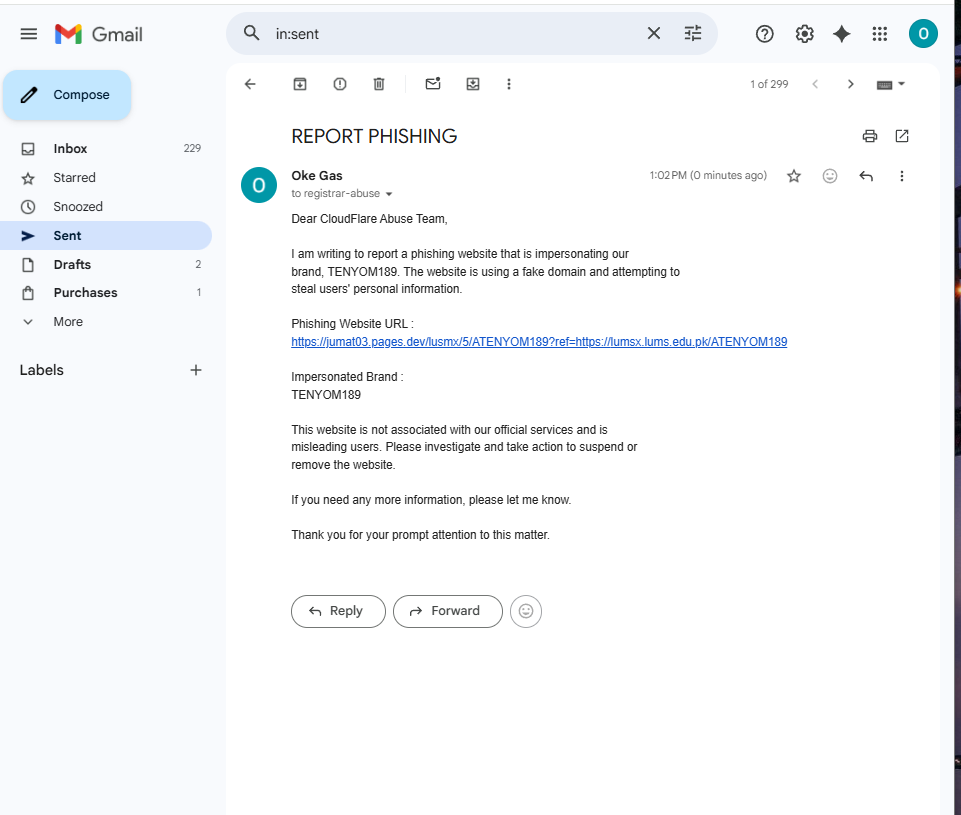Click the Reply button below the message
This screenshot has width=961, height=815.
(x=338, y=611)
